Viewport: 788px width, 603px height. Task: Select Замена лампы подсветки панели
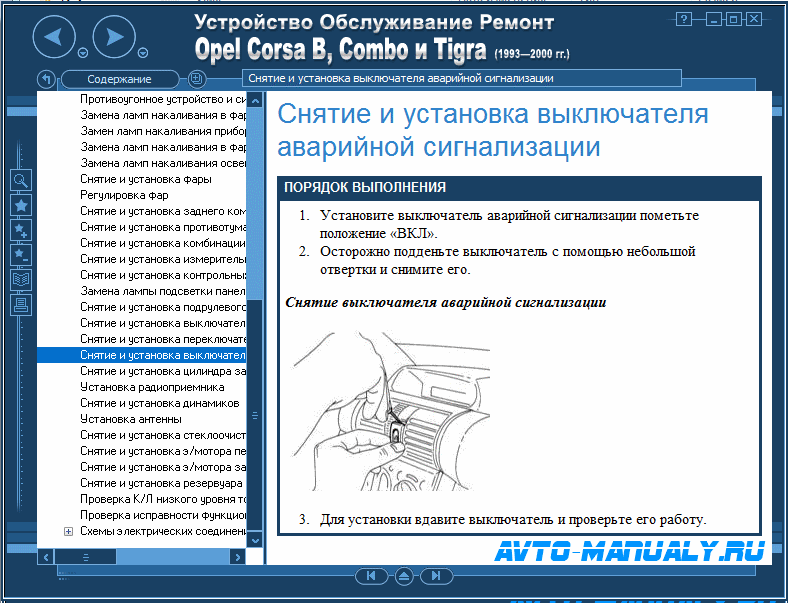pyautogui.click(x=163, y=291)
